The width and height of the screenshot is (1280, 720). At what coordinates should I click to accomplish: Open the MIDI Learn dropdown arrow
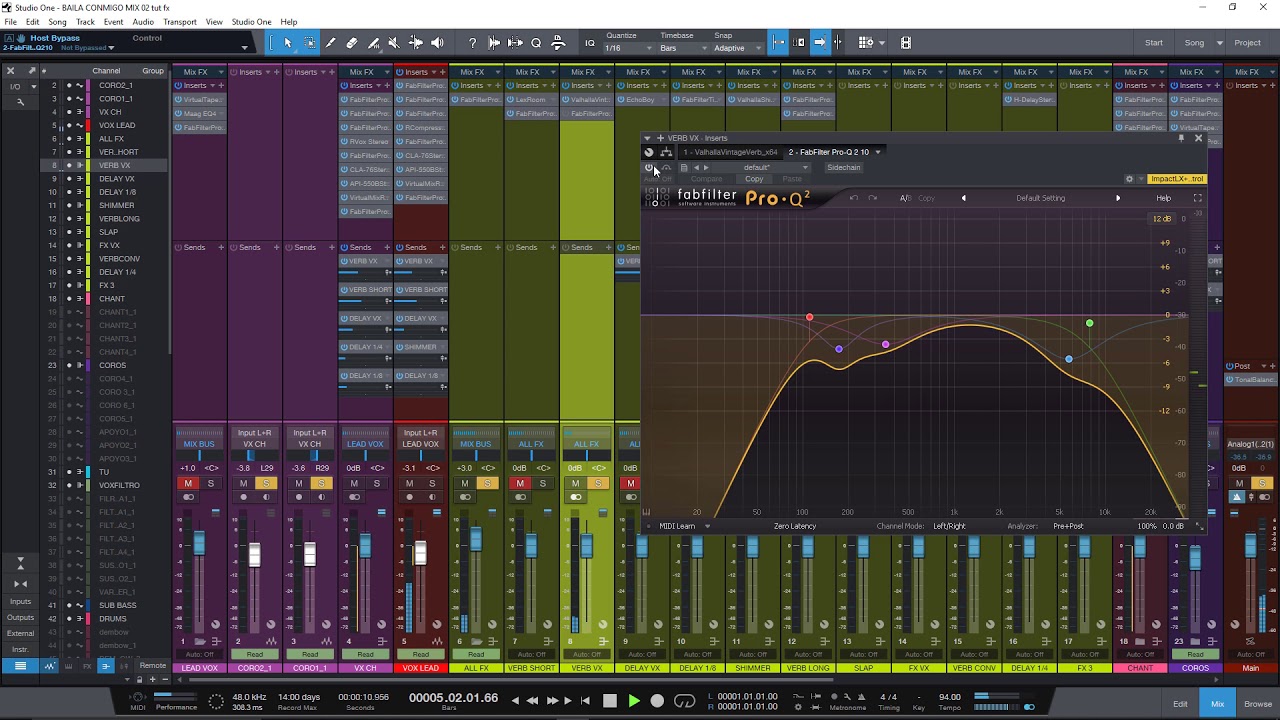click(x=707, y=526)
